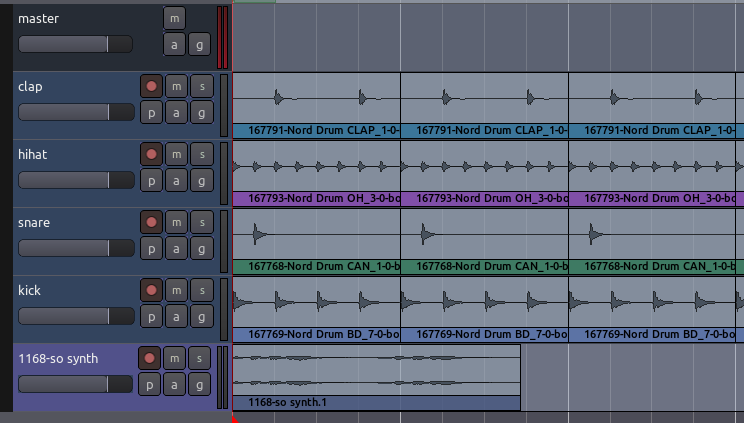Open the clap track automation menu
The height and width of the screenshot is (423, 744).
177,113
